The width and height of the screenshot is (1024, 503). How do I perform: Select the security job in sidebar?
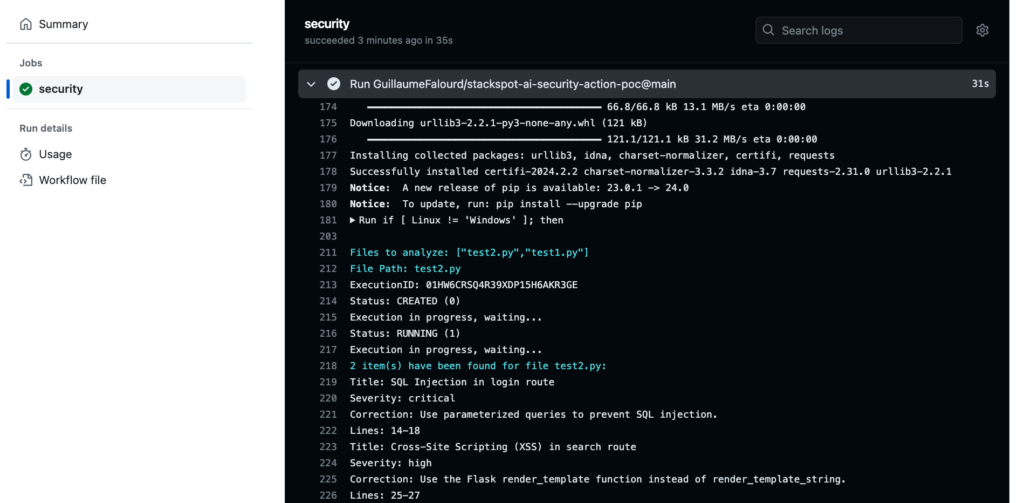pyautogui.click(x=129, y=89)
